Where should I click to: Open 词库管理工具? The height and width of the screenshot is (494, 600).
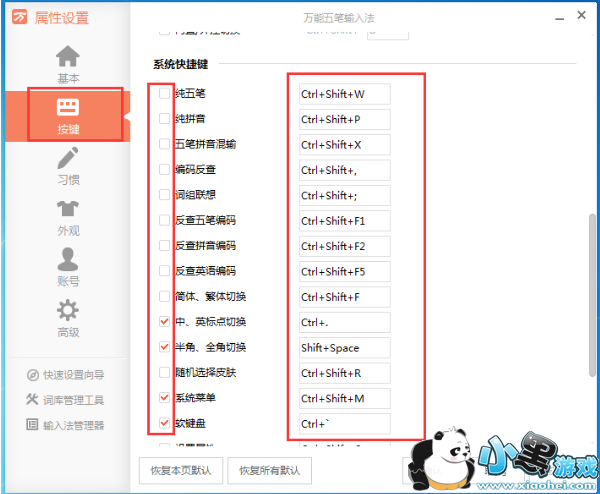(x=73, y=400)
